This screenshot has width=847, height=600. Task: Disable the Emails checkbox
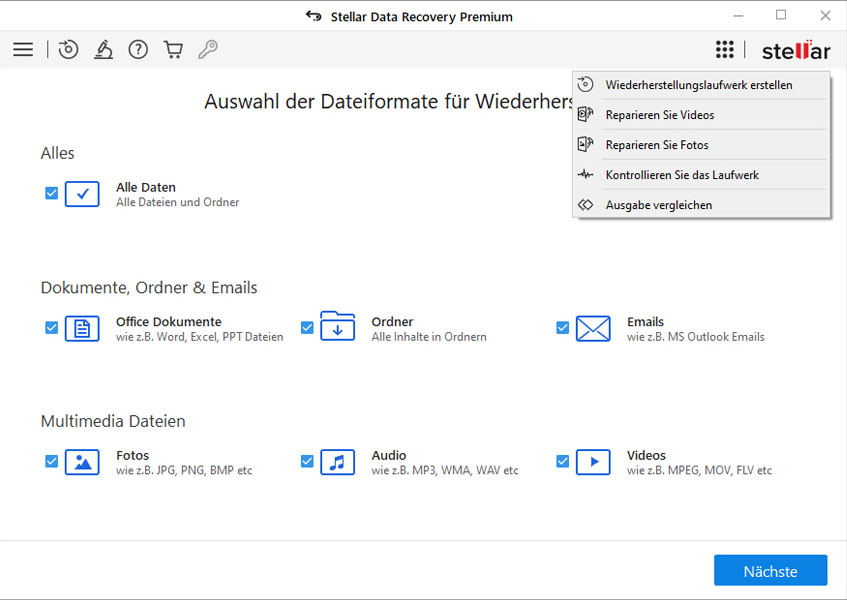click(562, 327)
